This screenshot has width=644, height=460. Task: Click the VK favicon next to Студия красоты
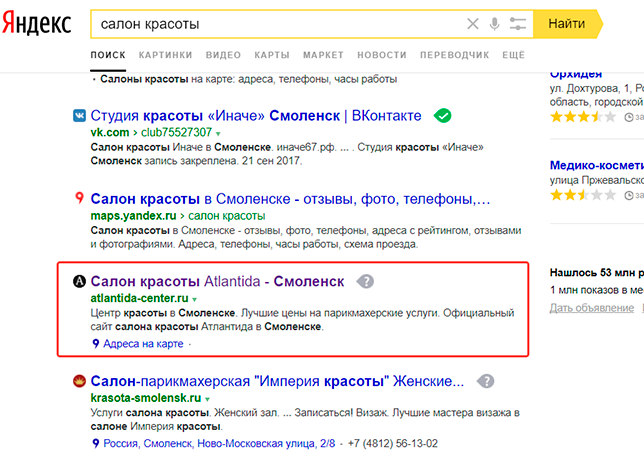tap(79, 115)
